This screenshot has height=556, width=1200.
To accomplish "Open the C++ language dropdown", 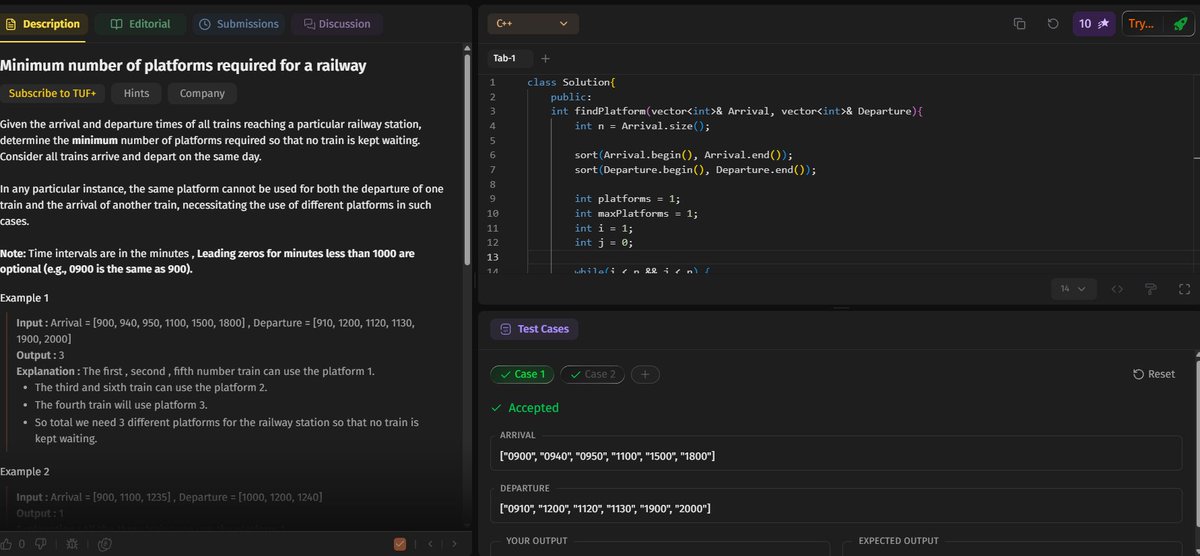I will (532, 23).
